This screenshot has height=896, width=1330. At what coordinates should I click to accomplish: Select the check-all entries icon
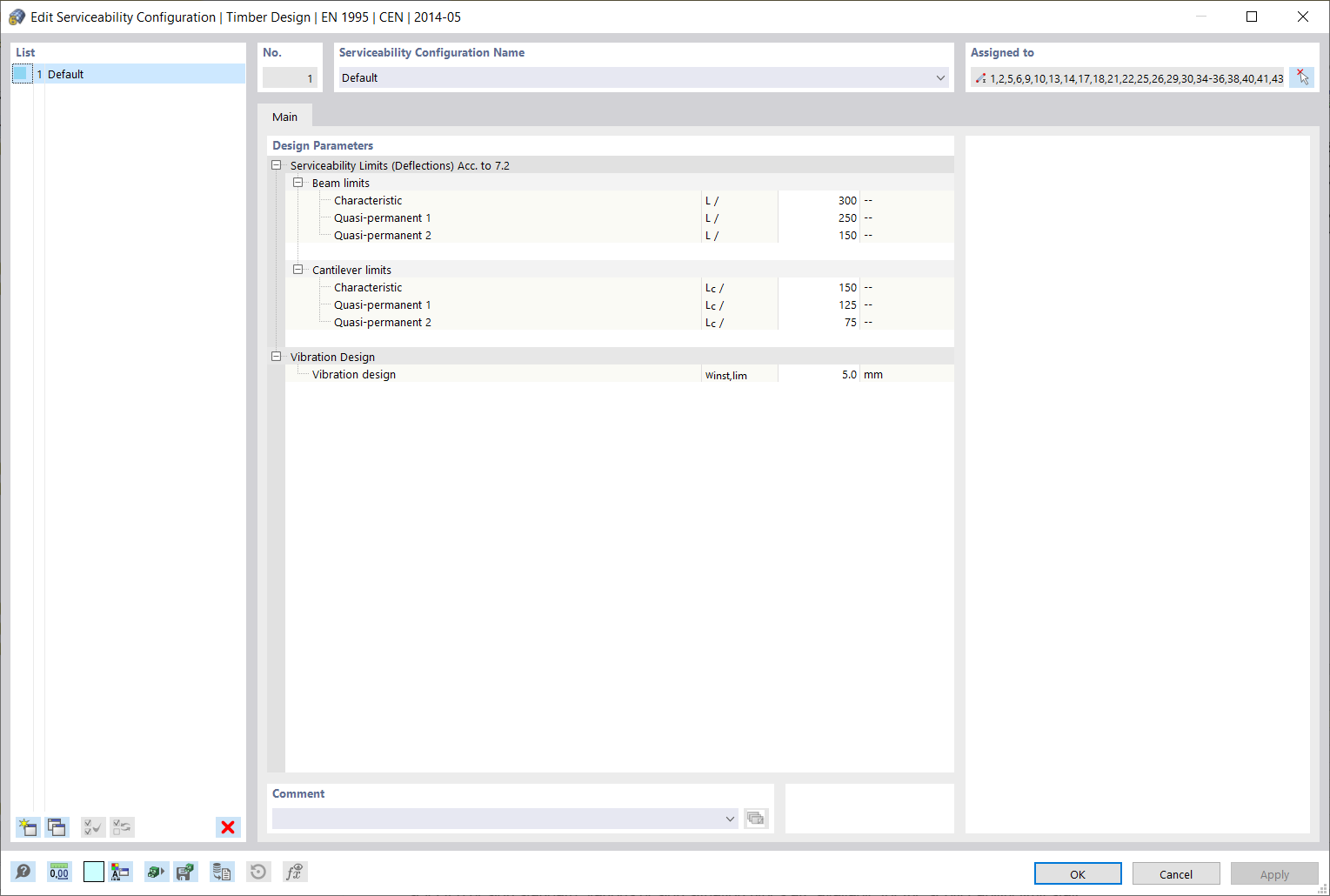[92, 827]
